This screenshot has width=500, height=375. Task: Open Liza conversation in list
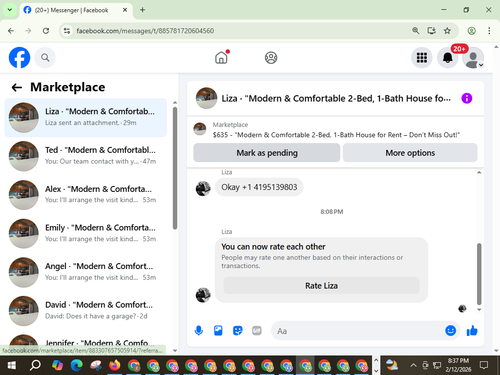pos(86,117)
